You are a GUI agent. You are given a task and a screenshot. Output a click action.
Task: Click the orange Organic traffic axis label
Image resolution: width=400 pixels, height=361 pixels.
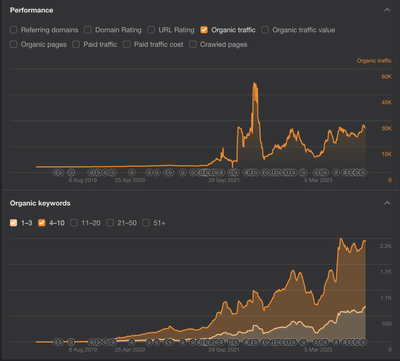click(374, 61)
